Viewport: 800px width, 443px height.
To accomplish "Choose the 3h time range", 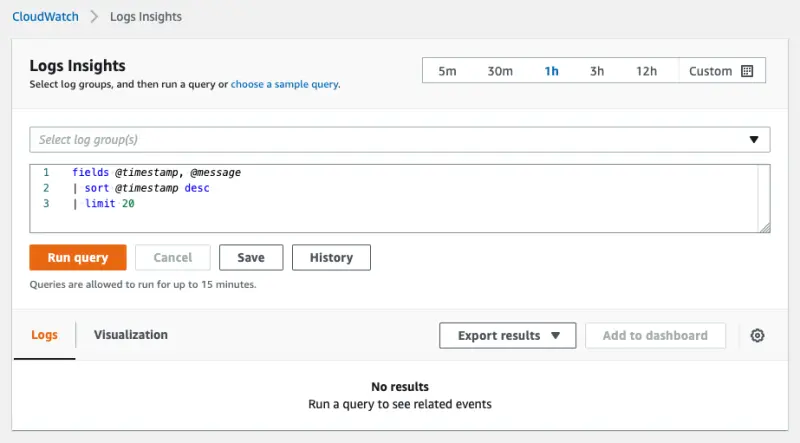I will click(597, 71).
